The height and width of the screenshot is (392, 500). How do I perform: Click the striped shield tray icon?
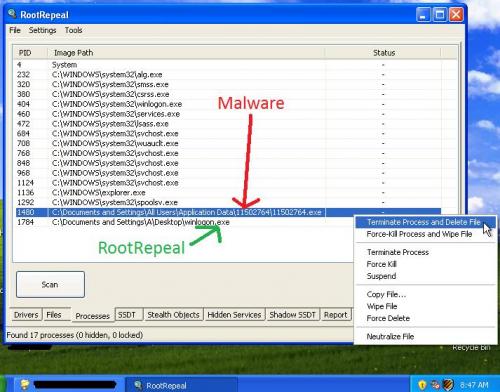point(448,385)
